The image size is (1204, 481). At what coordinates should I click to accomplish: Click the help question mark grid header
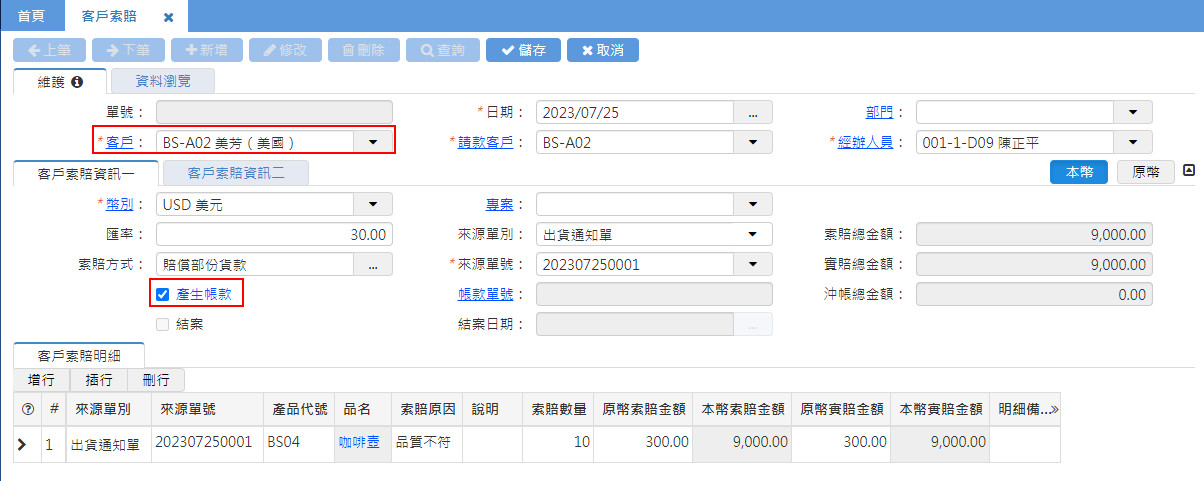tap(27, 409)
